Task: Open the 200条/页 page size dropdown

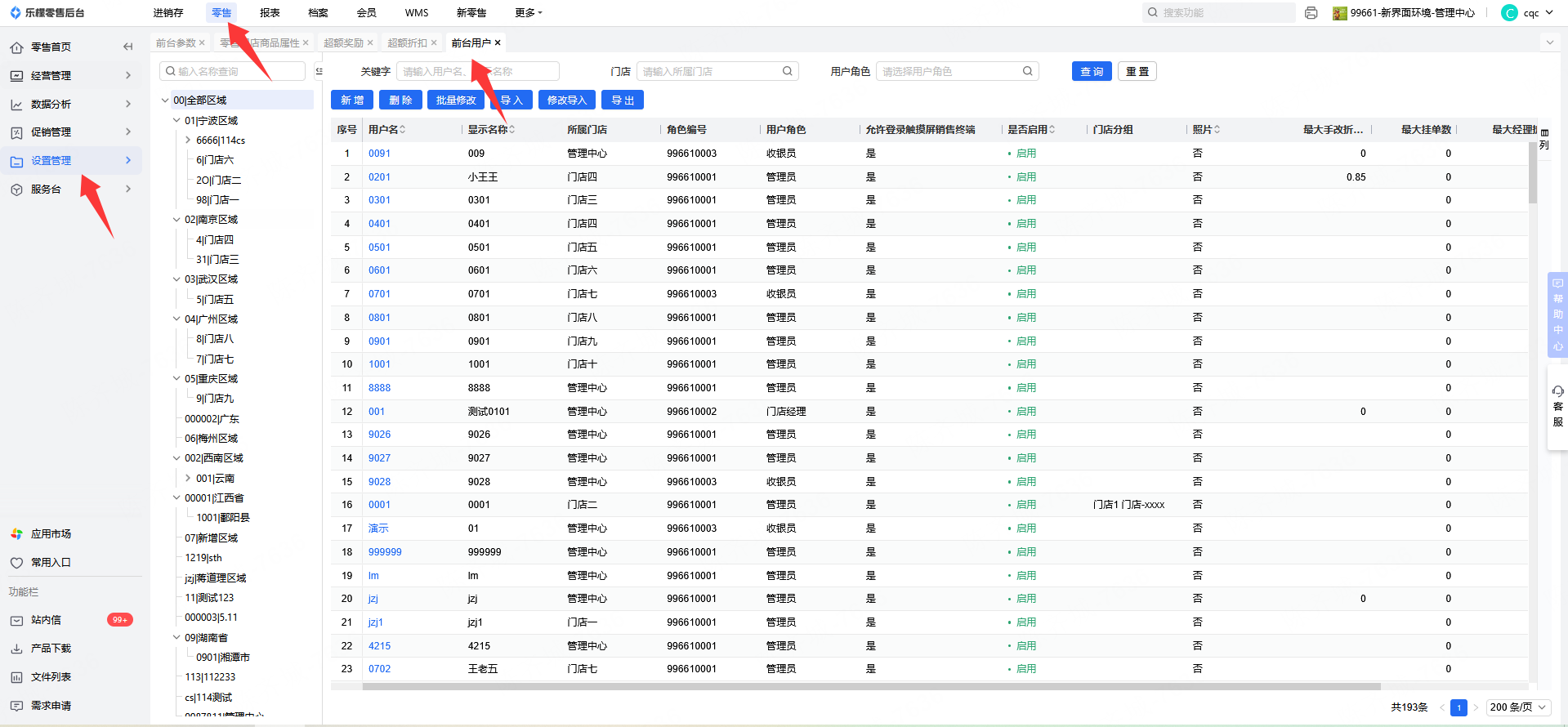Action: coord(1518,707)
